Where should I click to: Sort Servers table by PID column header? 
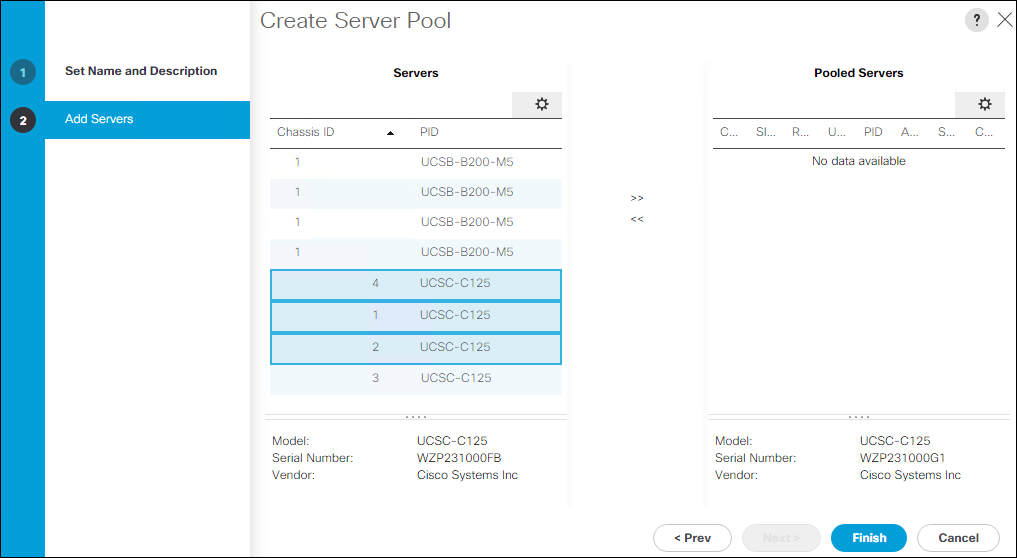[429, 132]
